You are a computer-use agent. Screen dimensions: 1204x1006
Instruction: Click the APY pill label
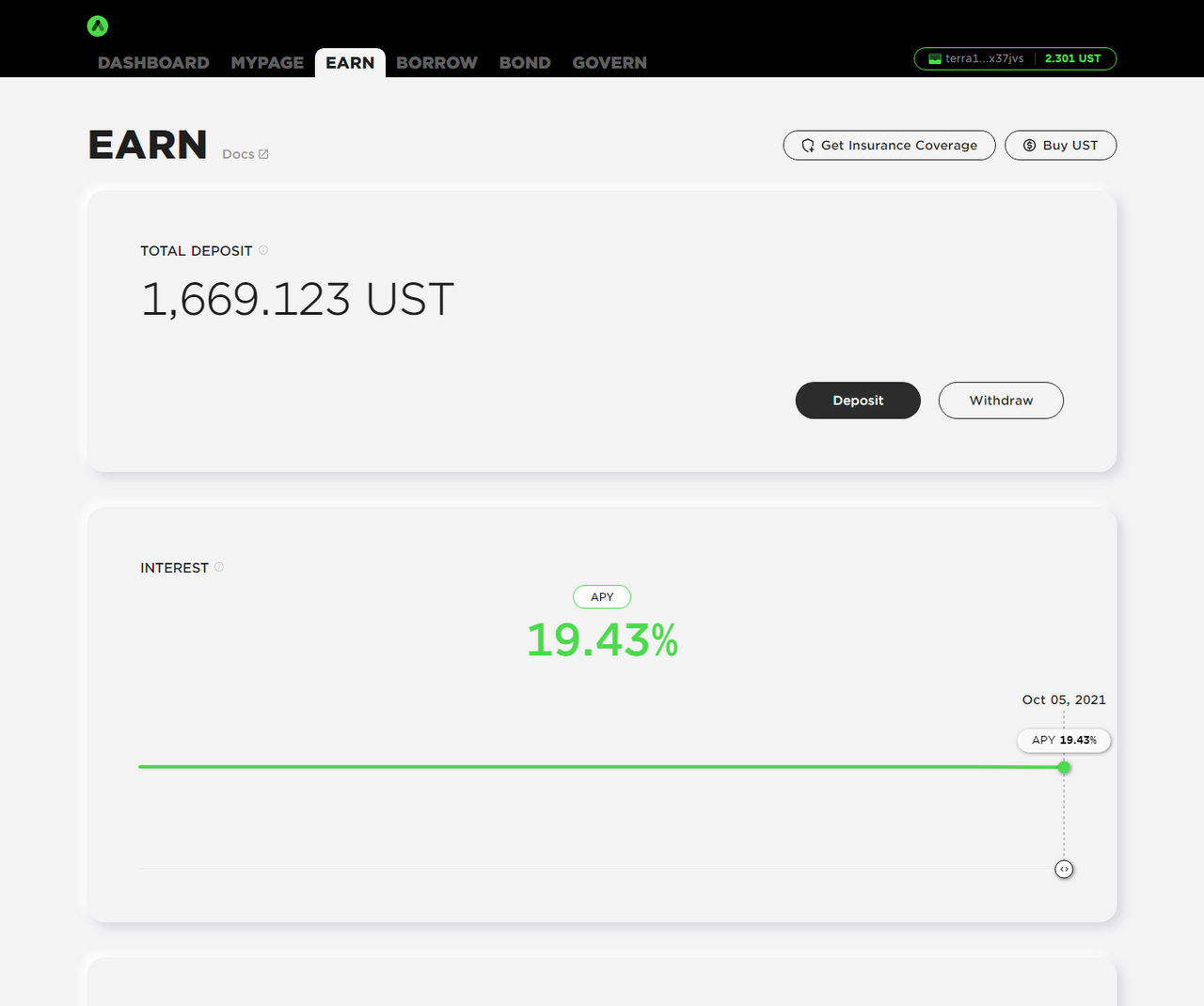click(x=602, y=597)
